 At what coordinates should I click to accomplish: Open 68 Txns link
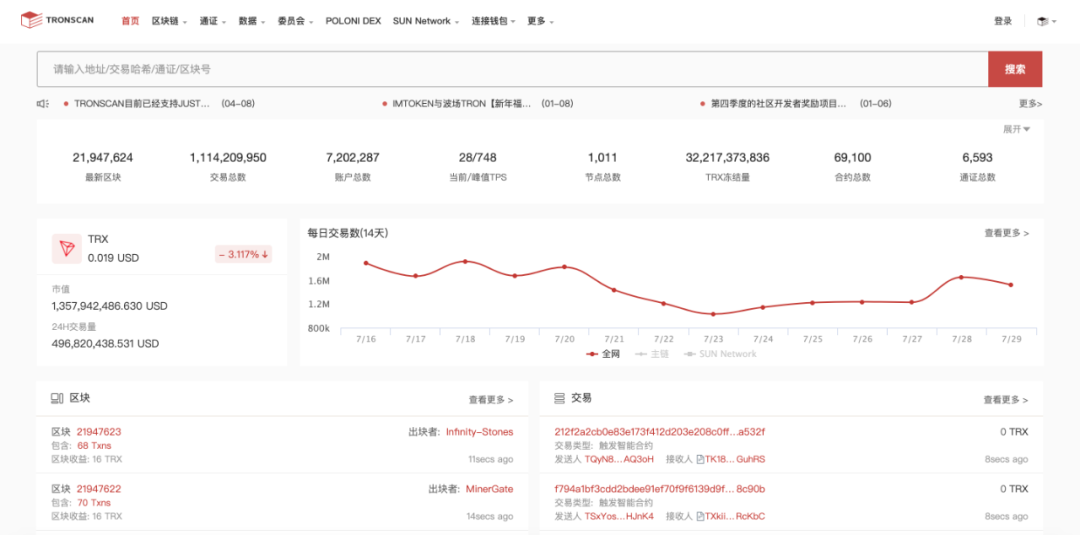point(94,445)
